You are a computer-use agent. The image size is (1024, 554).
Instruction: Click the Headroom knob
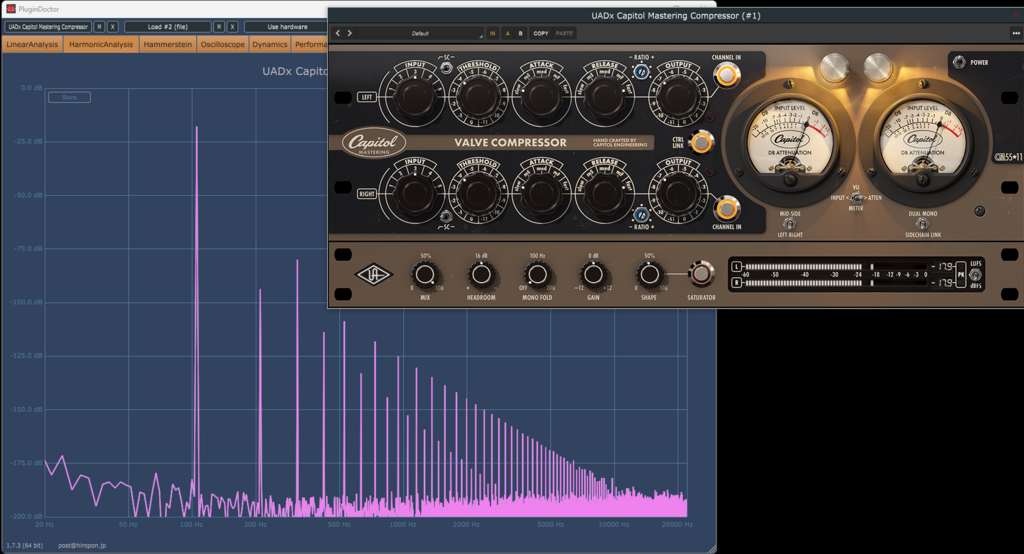(x=481, y=274)
